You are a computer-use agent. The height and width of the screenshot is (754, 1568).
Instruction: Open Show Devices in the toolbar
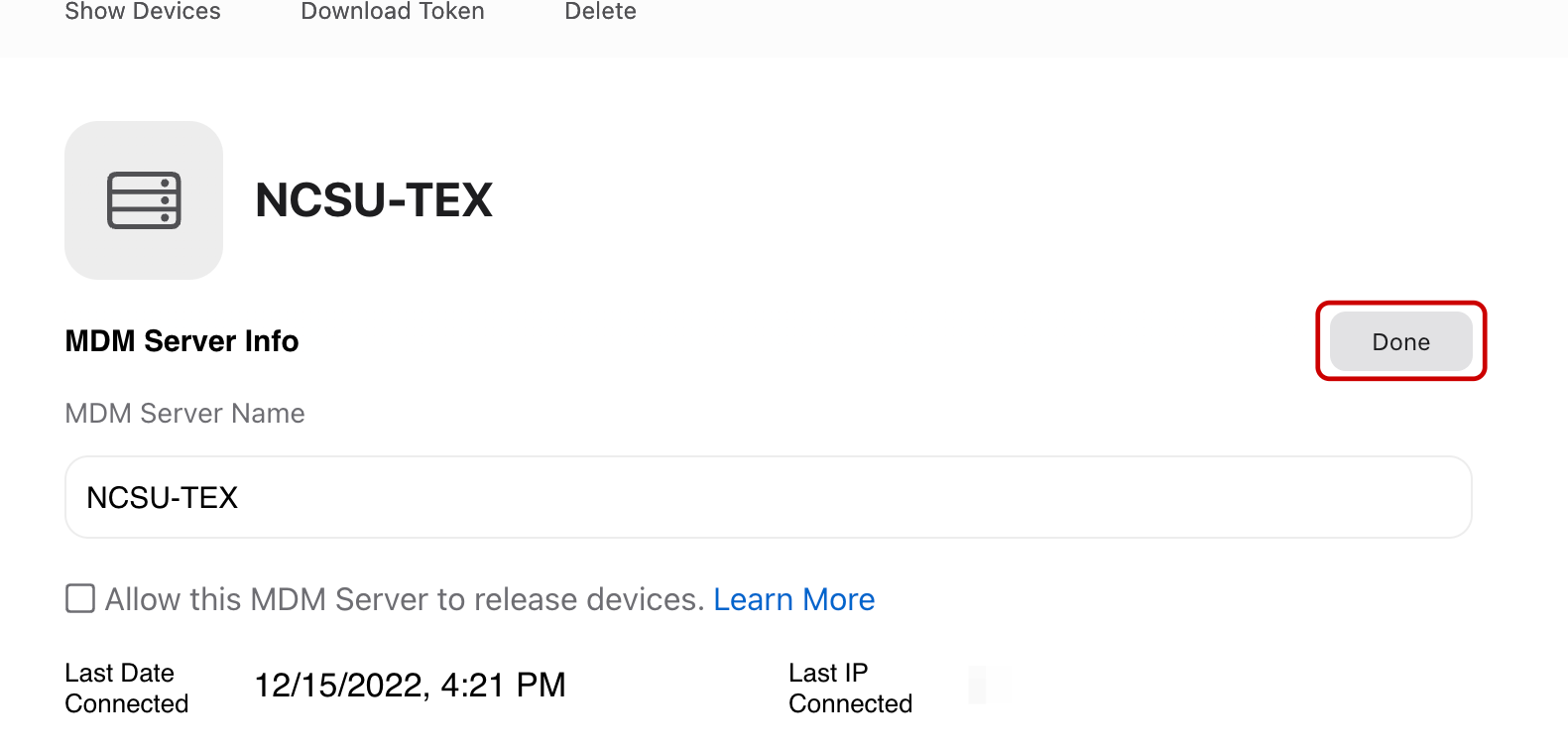click(143, 12)
